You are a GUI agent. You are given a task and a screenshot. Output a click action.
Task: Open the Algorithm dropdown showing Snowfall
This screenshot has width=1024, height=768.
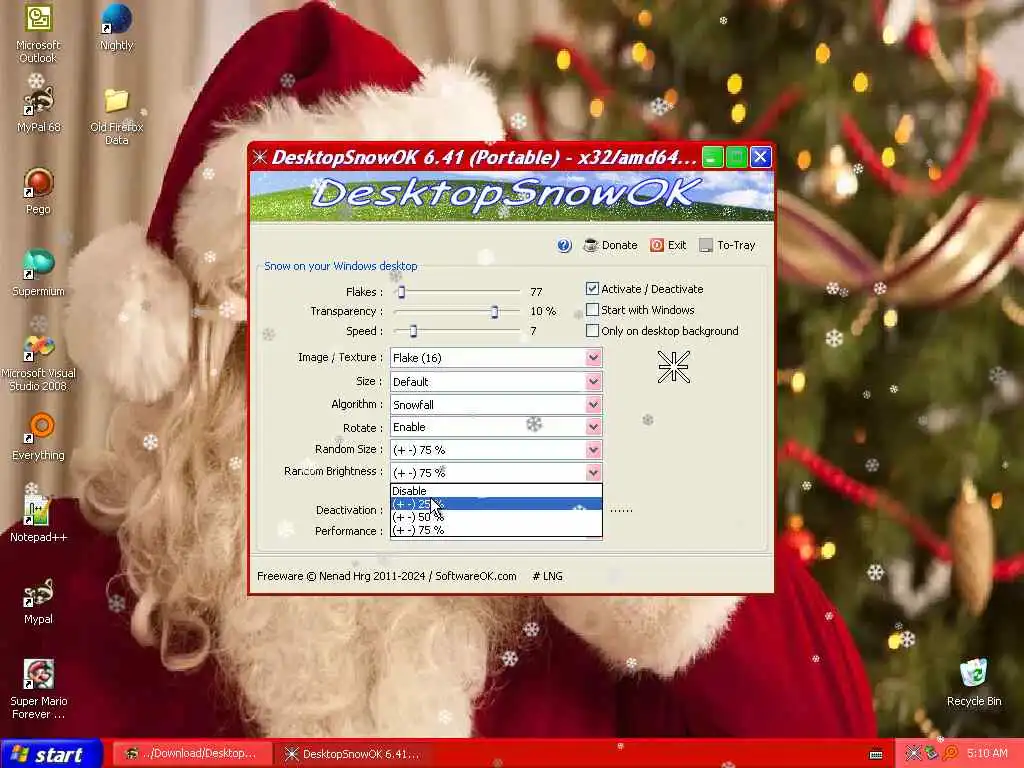pos(496,404)
